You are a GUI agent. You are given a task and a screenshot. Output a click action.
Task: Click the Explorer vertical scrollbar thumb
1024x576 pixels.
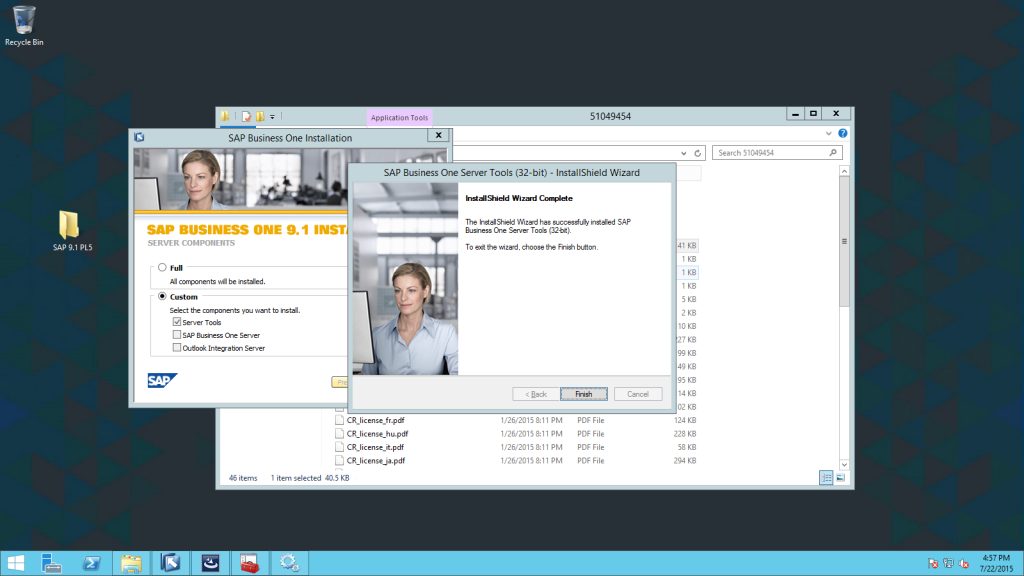(844, 241)
